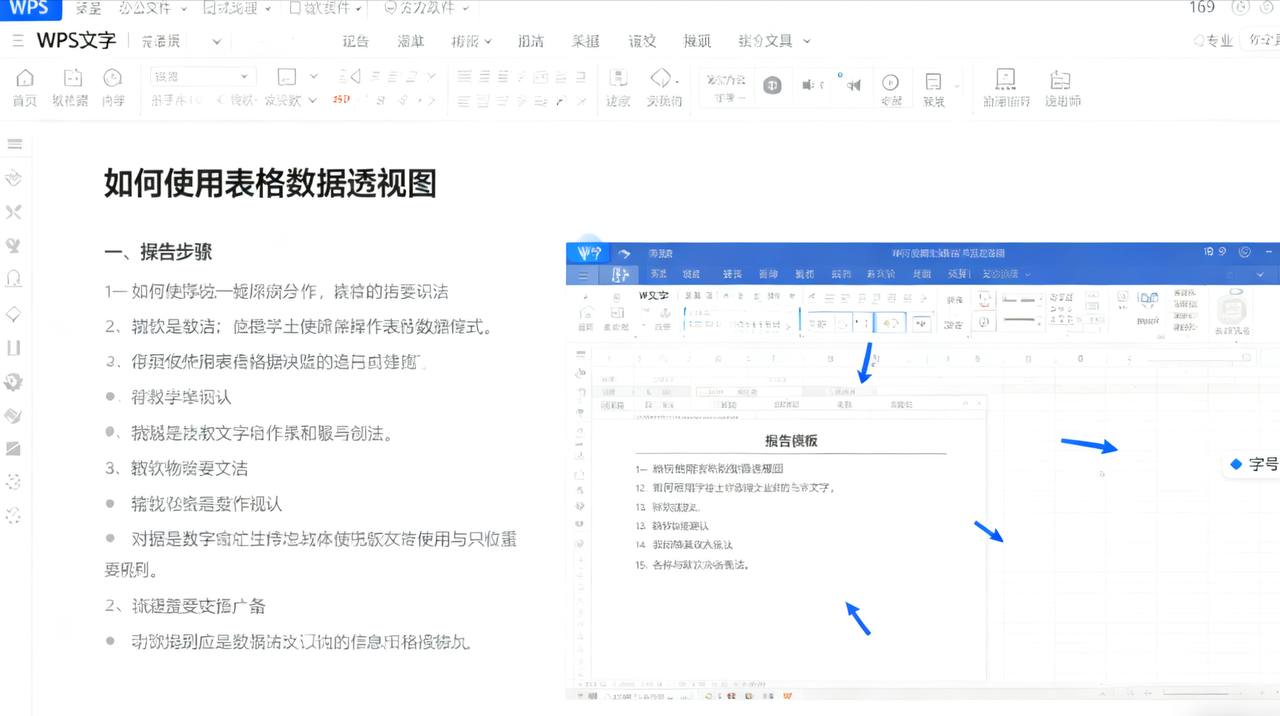Select the comment pen icon in left sidebar
Screen dimensions: 1280x716
(13, 178)
